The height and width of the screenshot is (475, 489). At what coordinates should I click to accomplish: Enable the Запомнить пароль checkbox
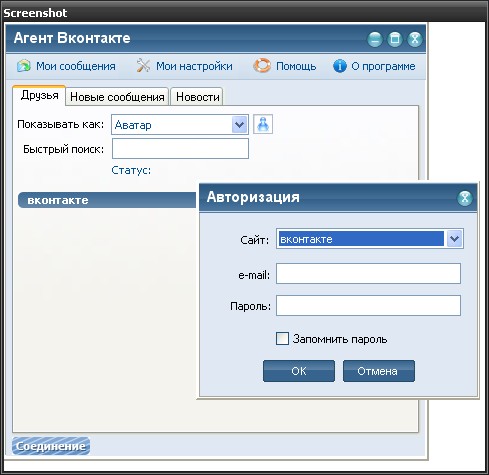tap(282, 339)
